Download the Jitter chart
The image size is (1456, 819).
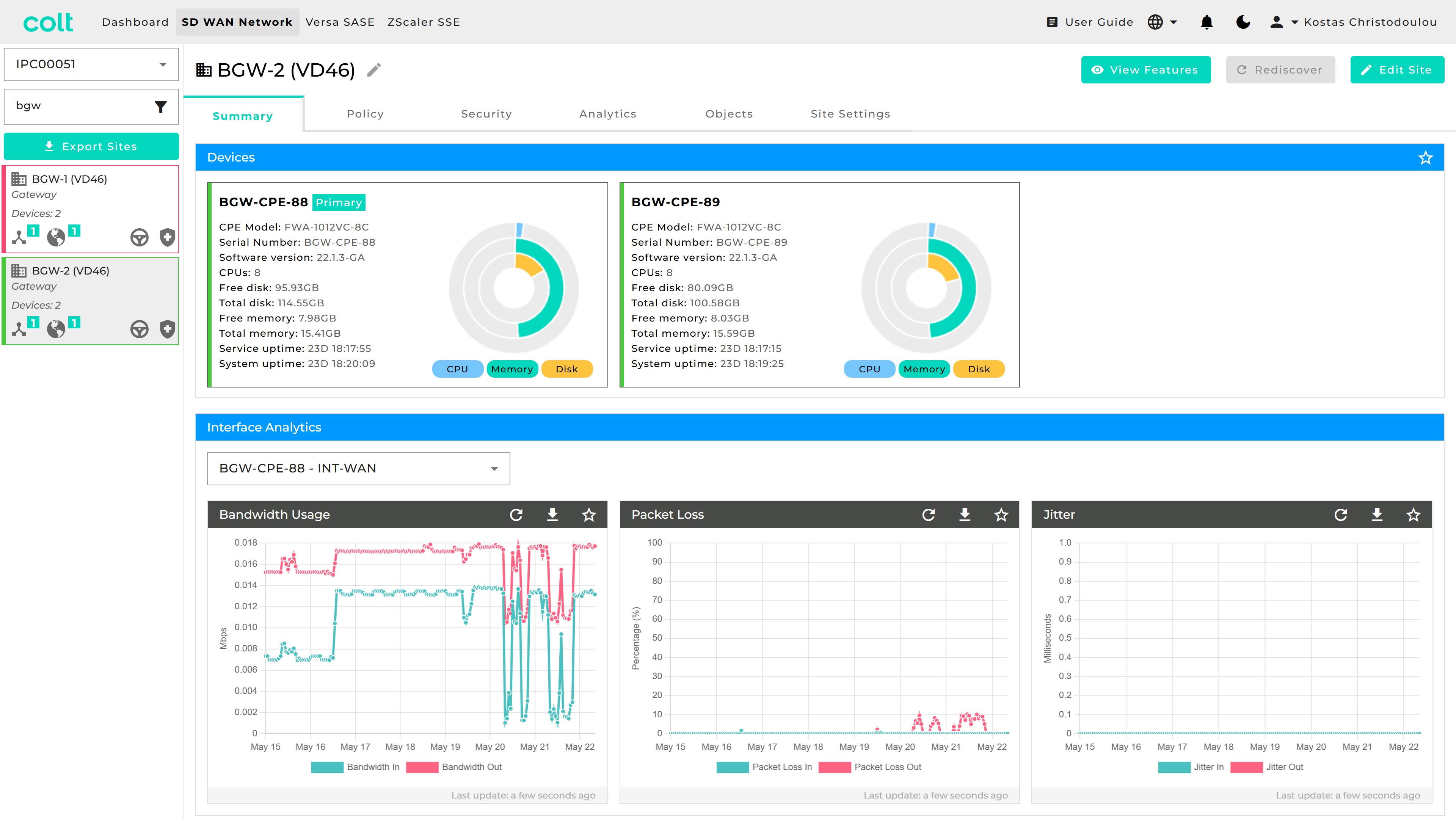click(1377, 515)
